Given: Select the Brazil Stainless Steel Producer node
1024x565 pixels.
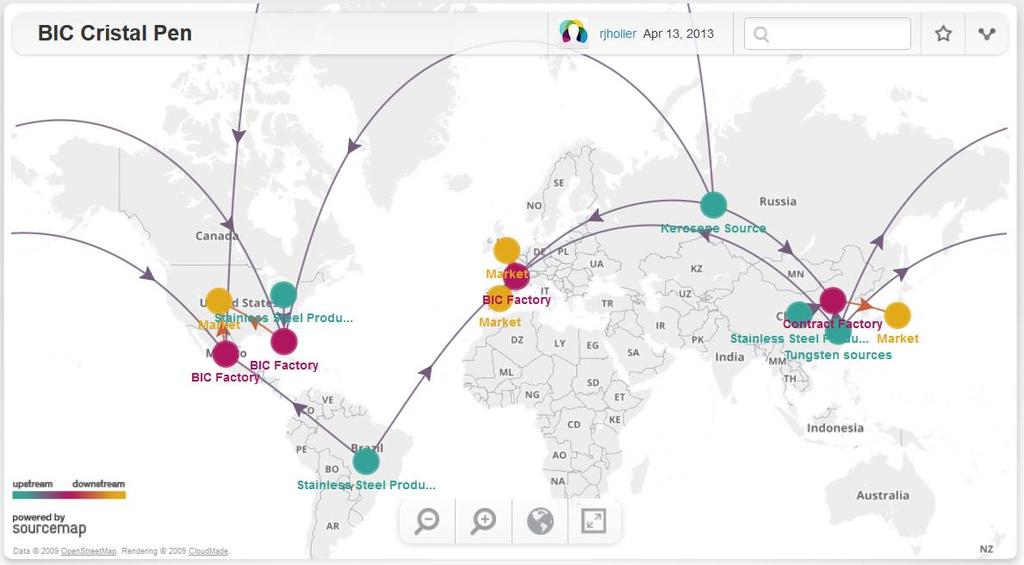Looking at the screenshot, I should (x=366, y=461).
